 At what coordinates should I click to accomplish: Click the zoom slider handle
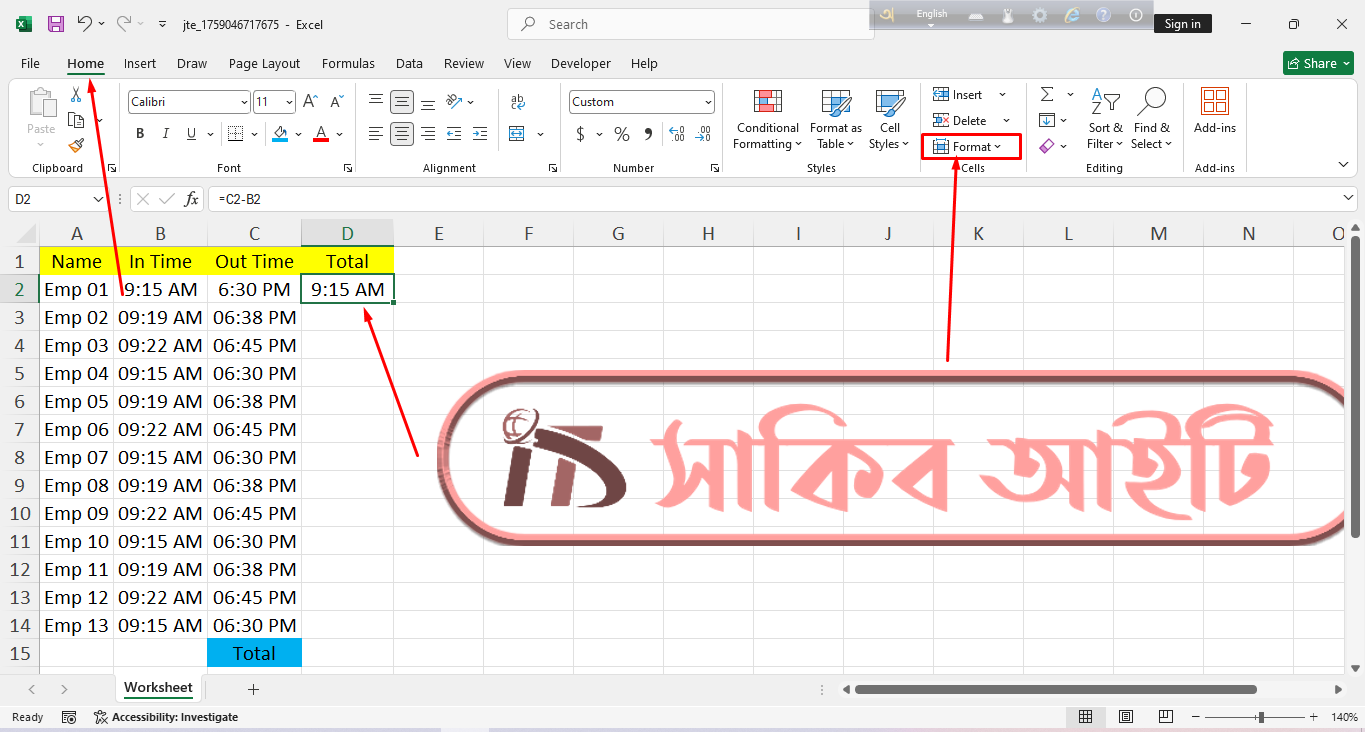[x=1261, y=717]
